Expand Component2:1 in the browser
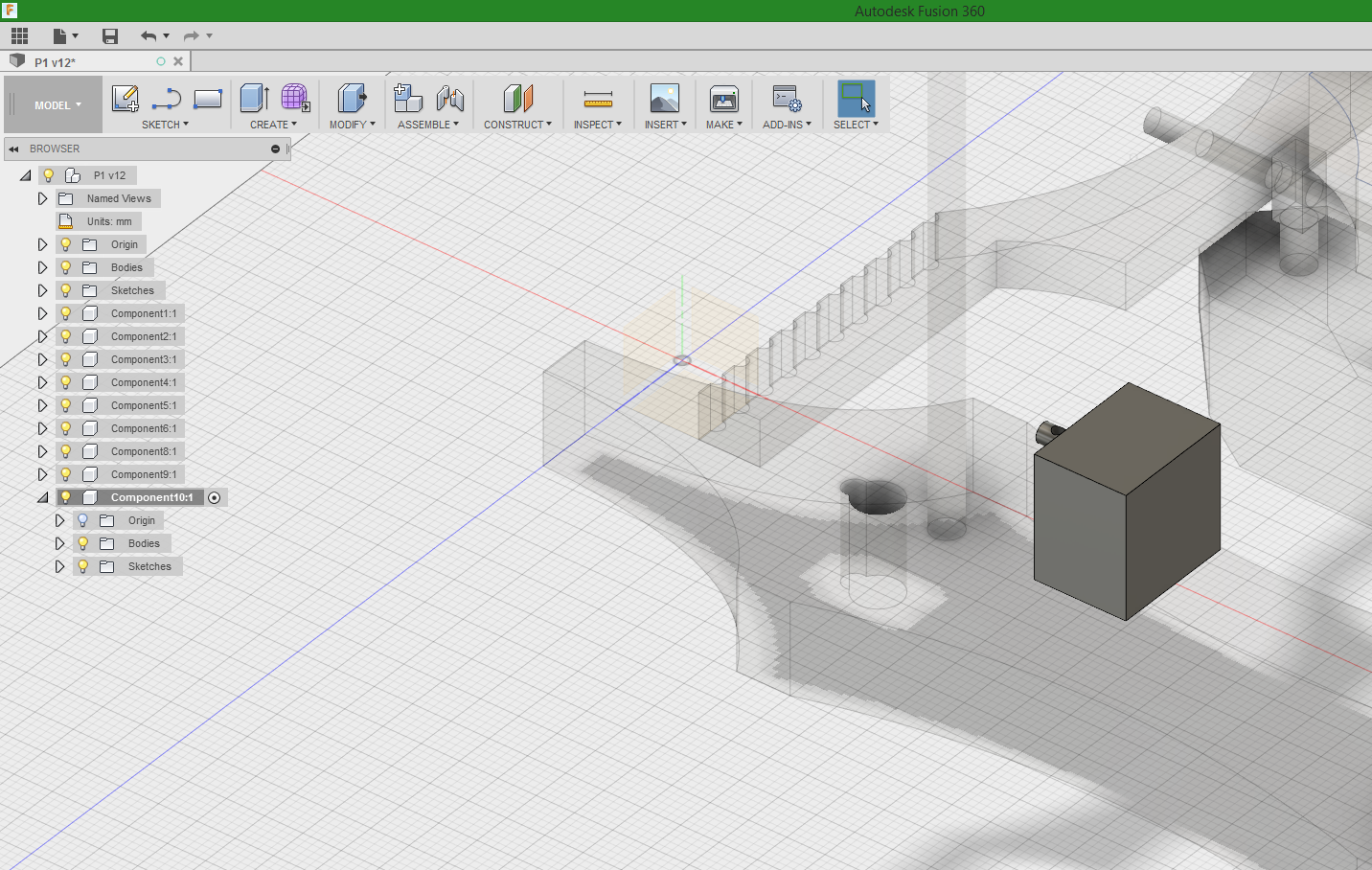The height and width of the screenshot is (870, 1372). tap(42, 336)
